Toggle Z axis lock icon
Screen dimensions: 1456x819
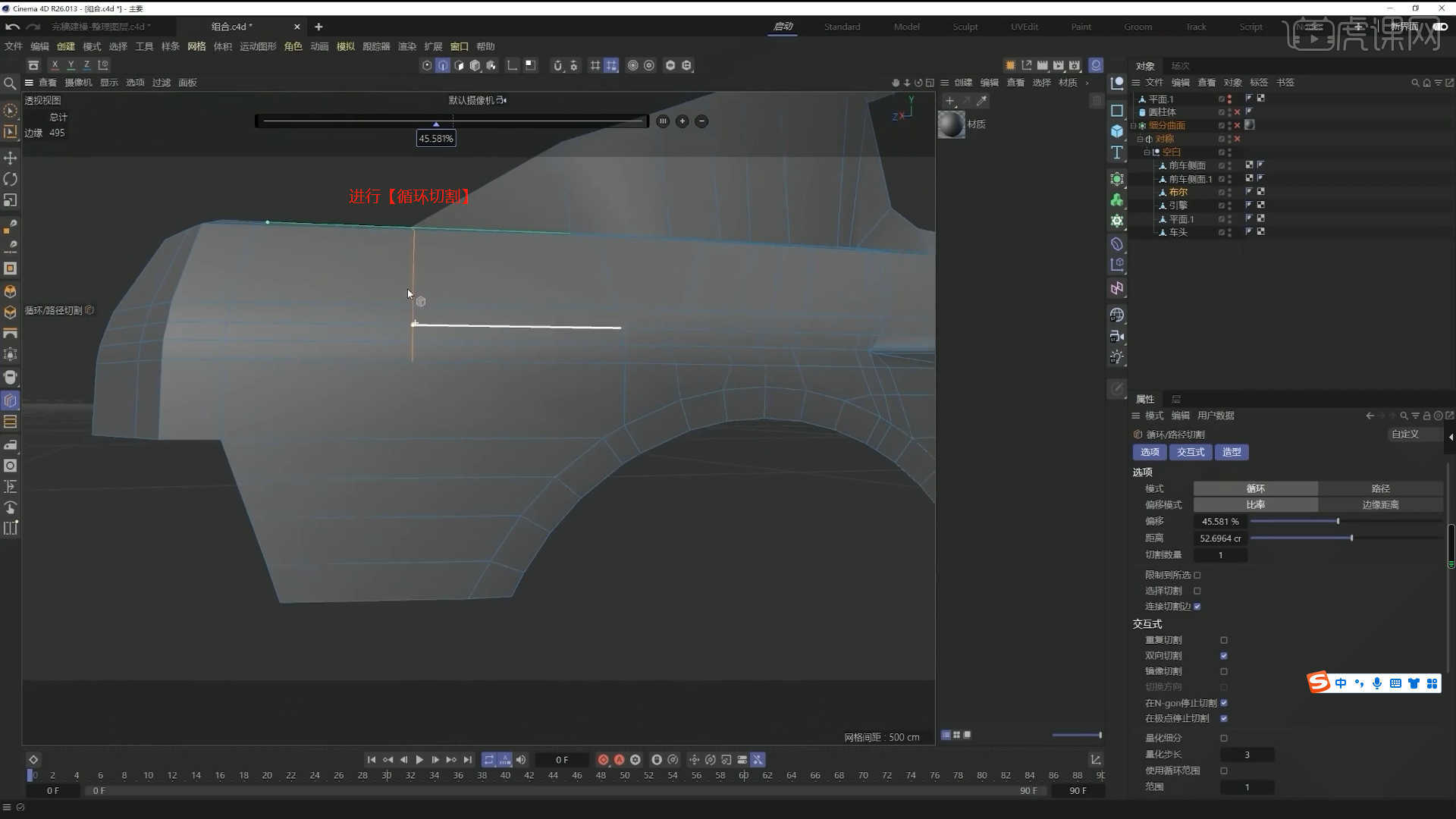click(x=86, y=65)
